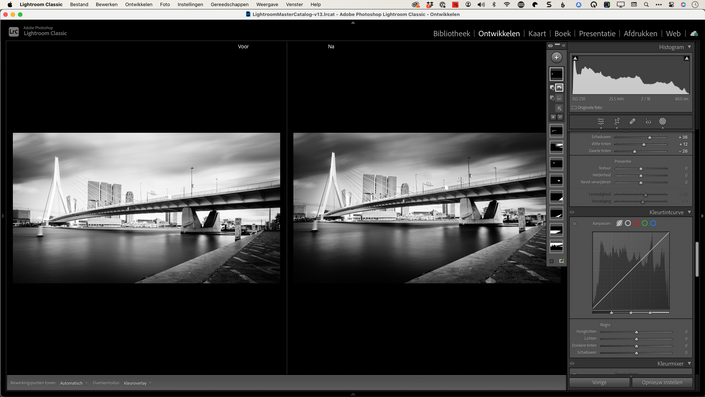Open the Automatisch bewerkingspunten dropdown

pyautogui.click(x=73, y=383)
